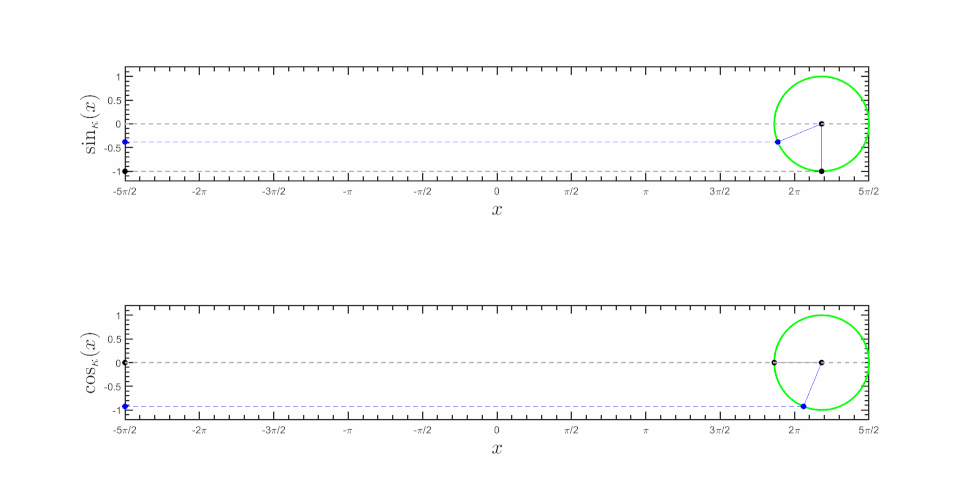The height and width of the screenshot is (504, 960).
Task: Click the black point at the top circle's bottom
Action: 821,171
